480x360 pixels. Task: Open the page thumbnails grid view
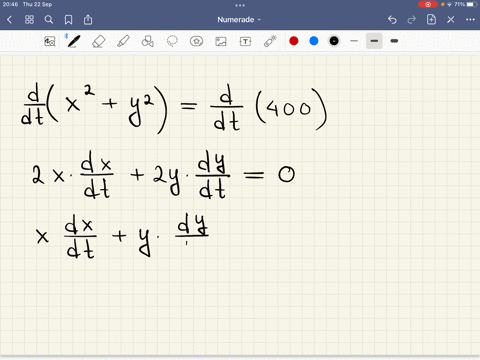click(29, 20)
